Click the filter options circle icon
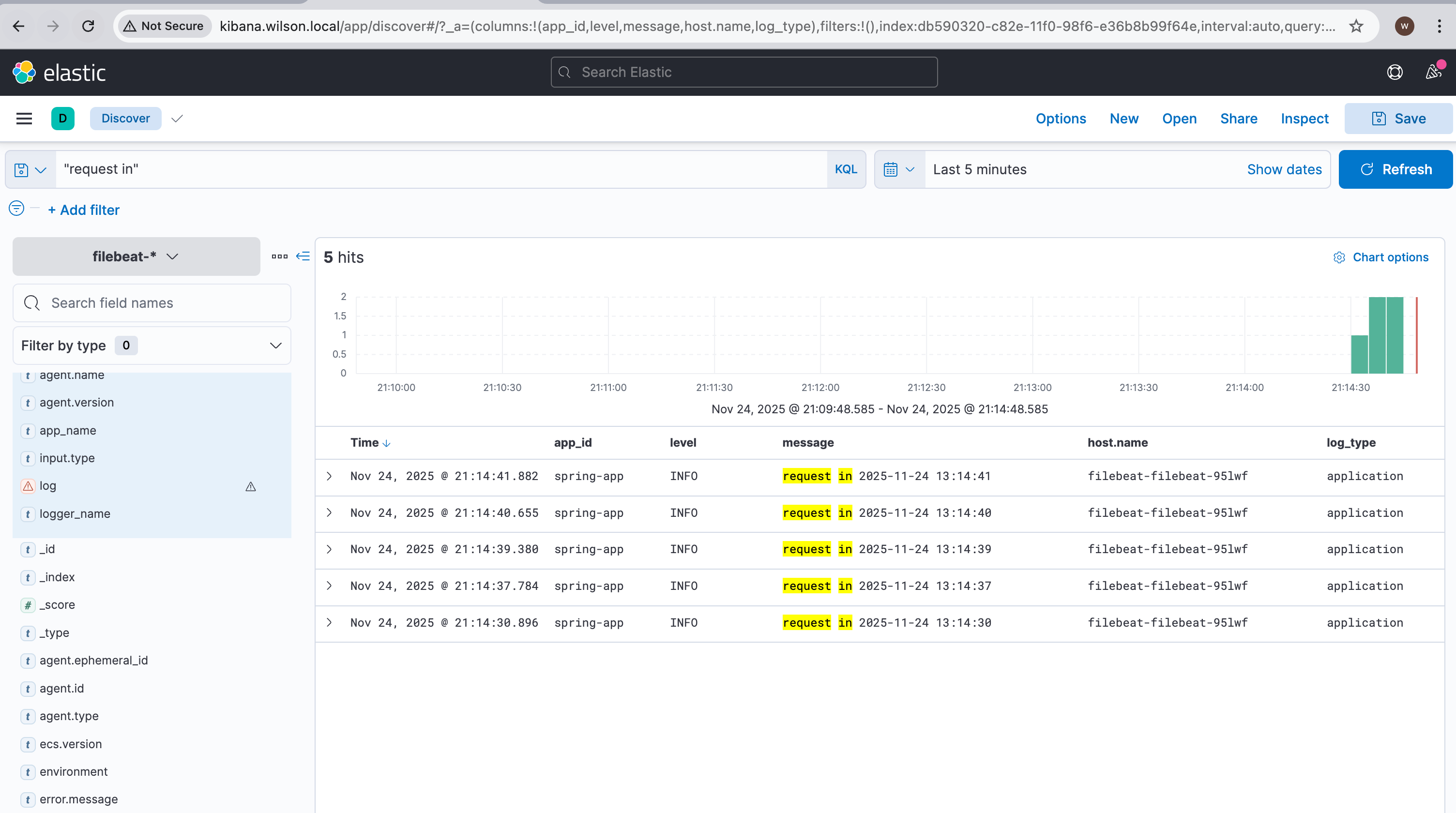This screenshot has height=813, width=1456. [16, 209]
